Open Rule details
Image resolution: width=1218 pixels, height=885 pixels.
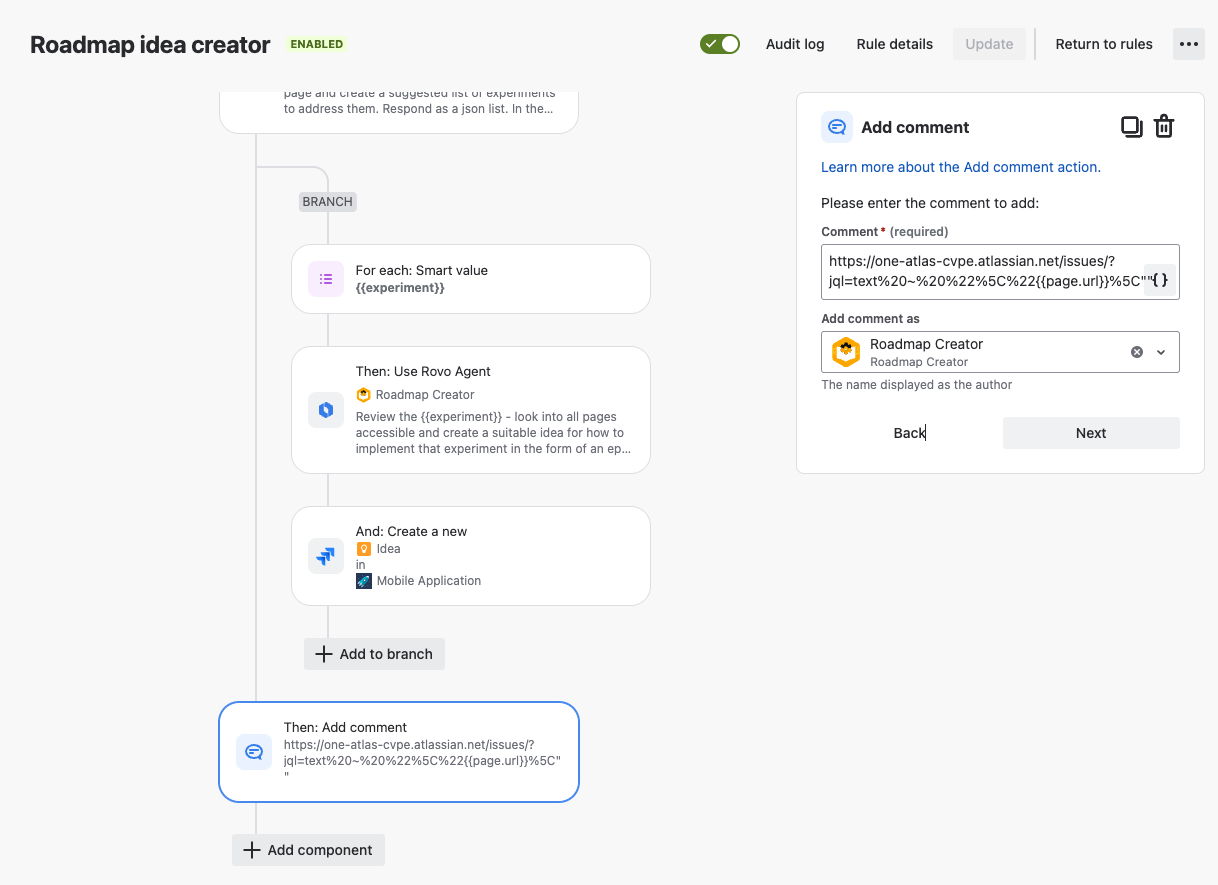pyautogui.click(x=895, y=44)
